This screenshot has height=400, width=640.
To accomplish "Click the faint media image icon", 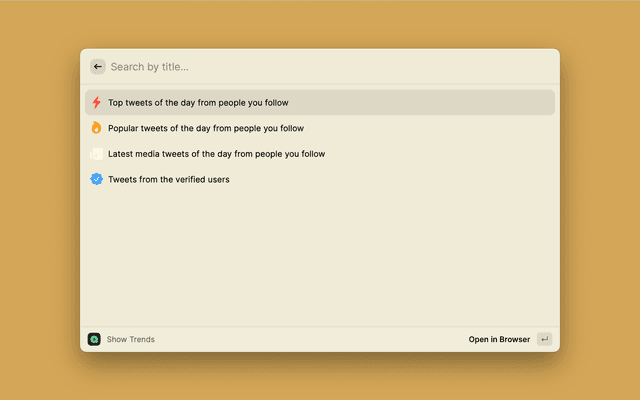I will (x=96, y=154).
